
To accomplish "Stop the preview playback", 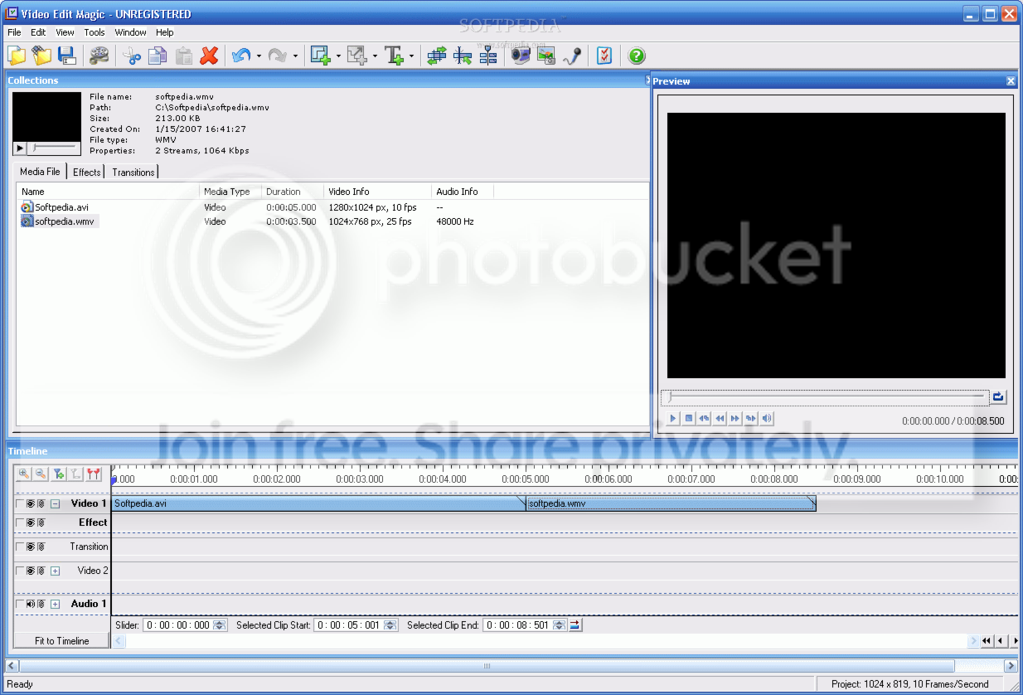I will (x=688, y=418).
